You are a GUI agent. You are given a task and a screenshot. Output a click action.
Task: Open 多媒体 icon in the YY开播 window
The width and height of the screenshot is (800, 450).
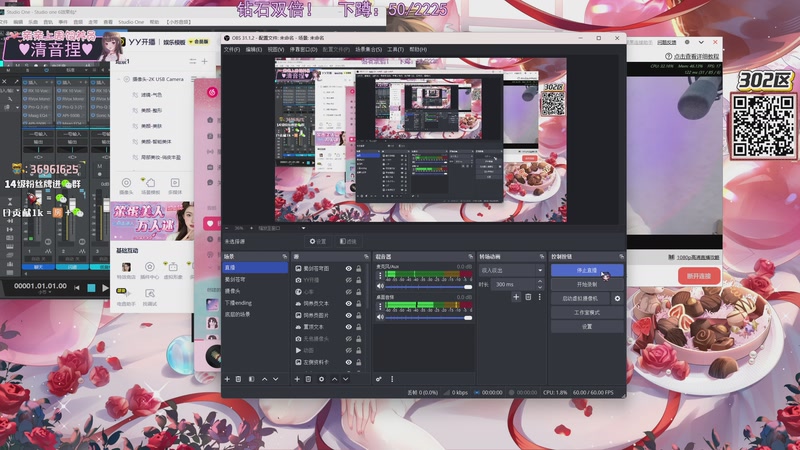[174, 185]
